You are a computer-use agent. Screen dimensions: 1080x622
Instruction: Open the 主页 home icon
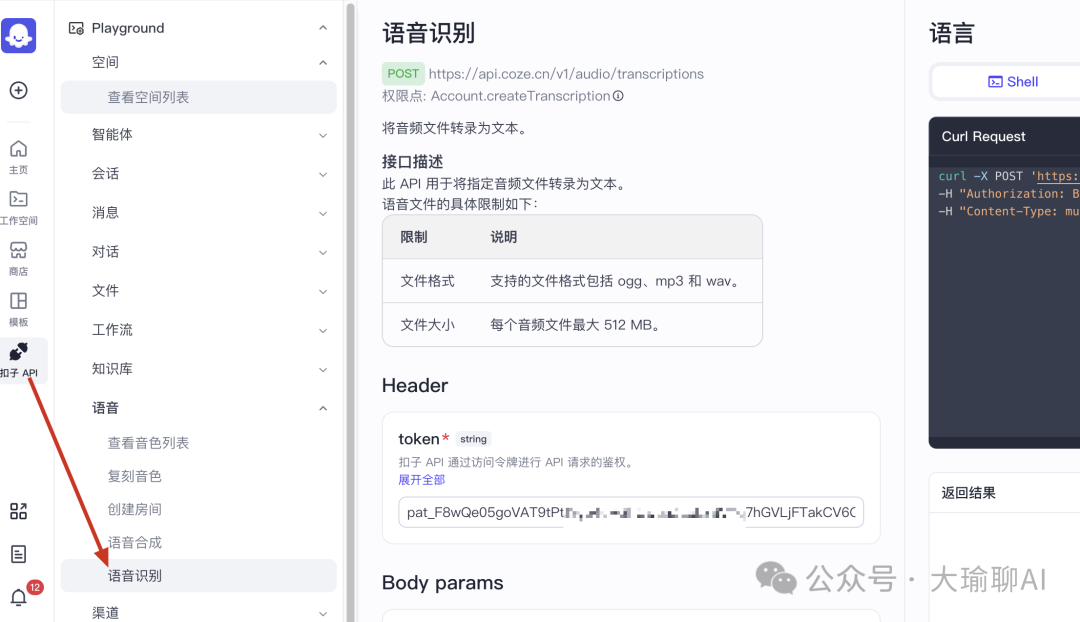point(19,149)
